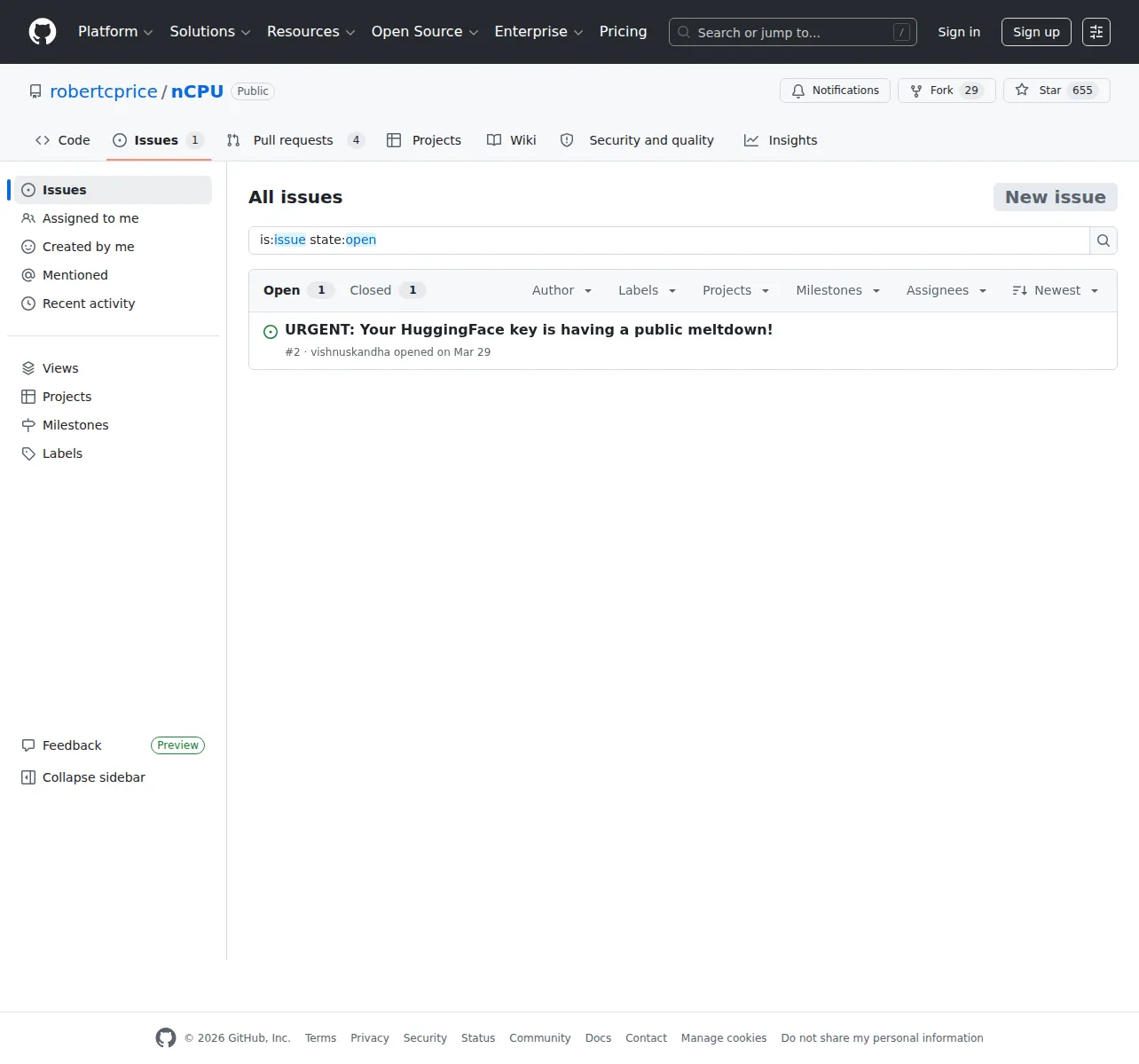The width and height of the screenshot is (1139, 1064).
Task: Open the Privacy footer link
Action: pyautogui.click(x=370, y=1038)
